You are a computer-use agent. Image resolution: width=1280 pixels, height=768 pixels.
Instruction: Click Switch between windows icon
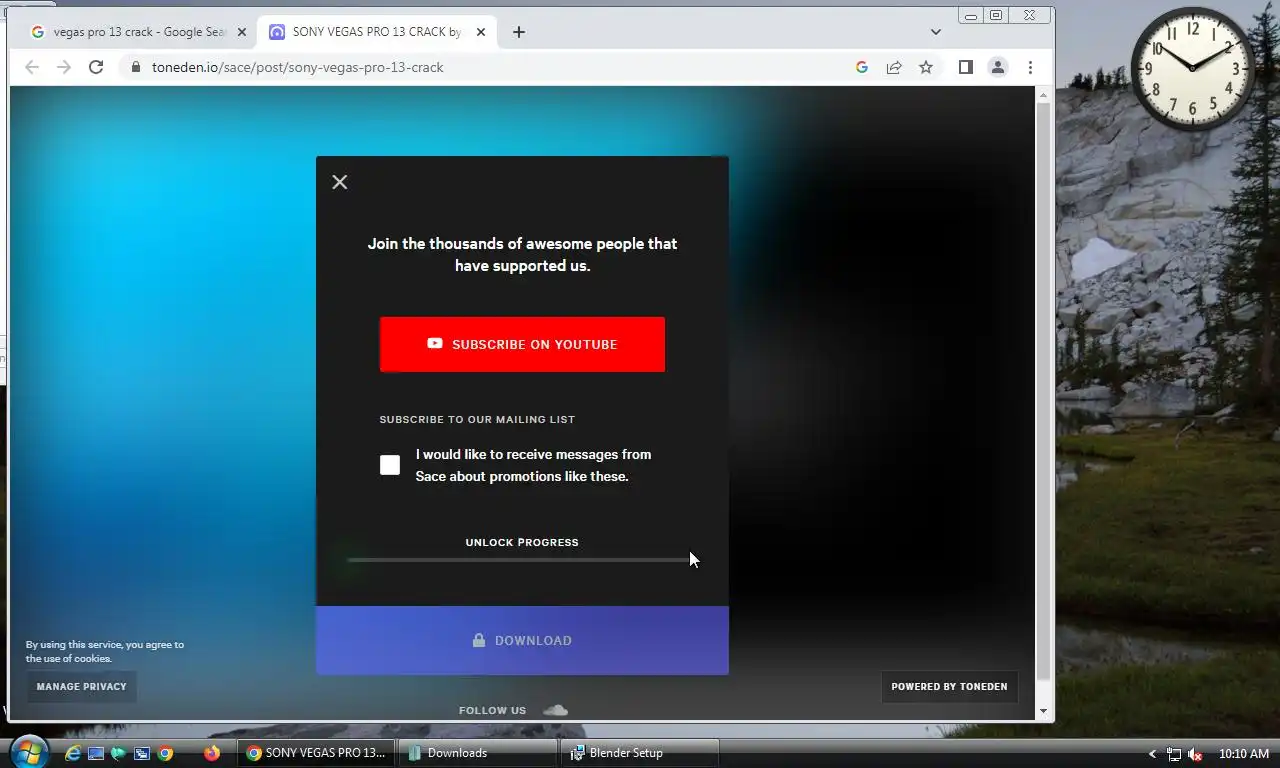point(142,753)
